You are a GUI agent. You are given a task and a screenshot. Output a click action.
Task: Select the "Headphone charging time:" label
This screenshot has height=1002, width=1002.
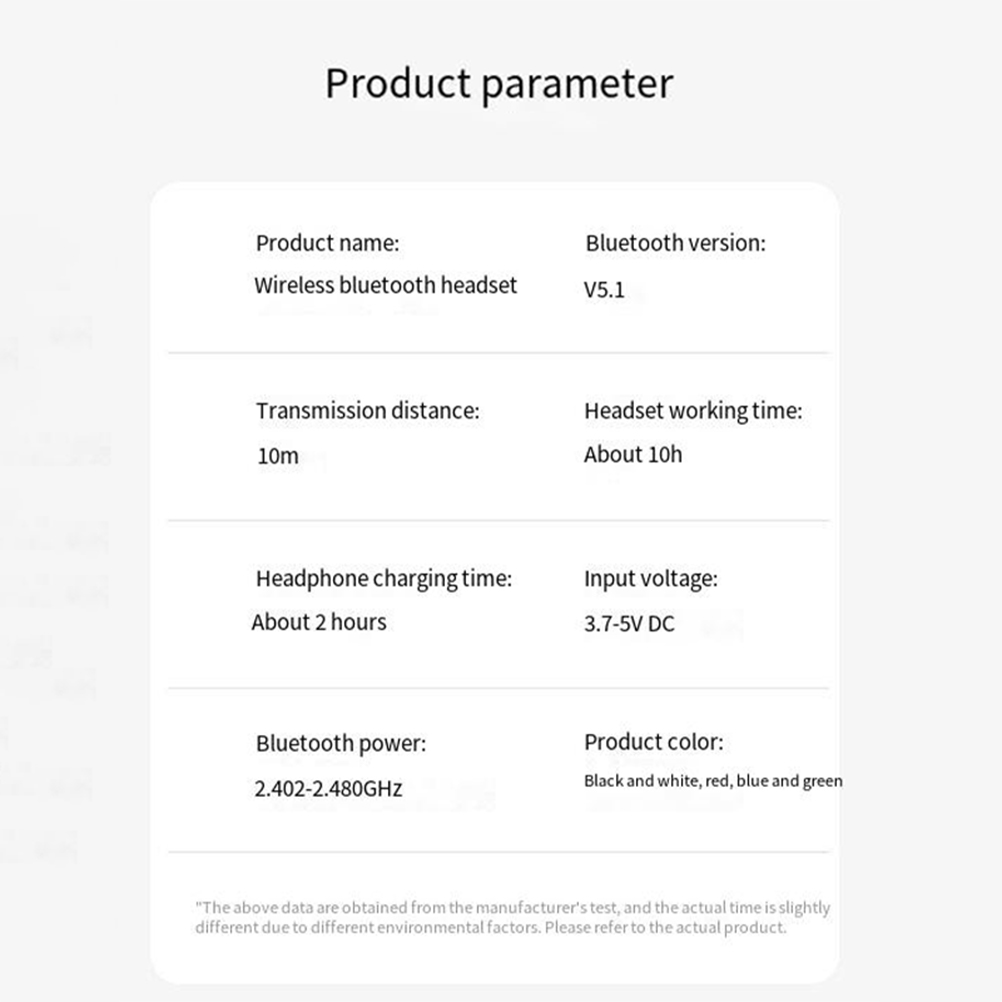[x=383, y=579]
